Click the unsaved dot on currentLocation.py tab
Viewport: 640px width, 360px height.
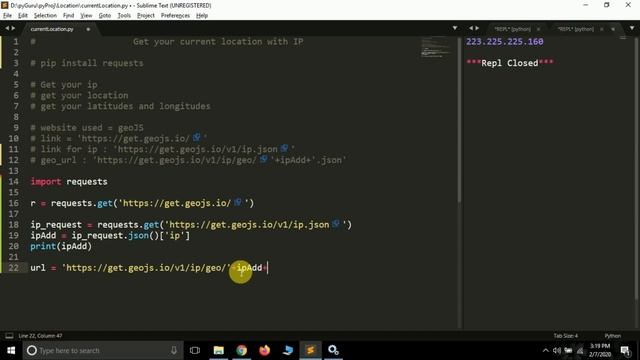pos(88,29)
